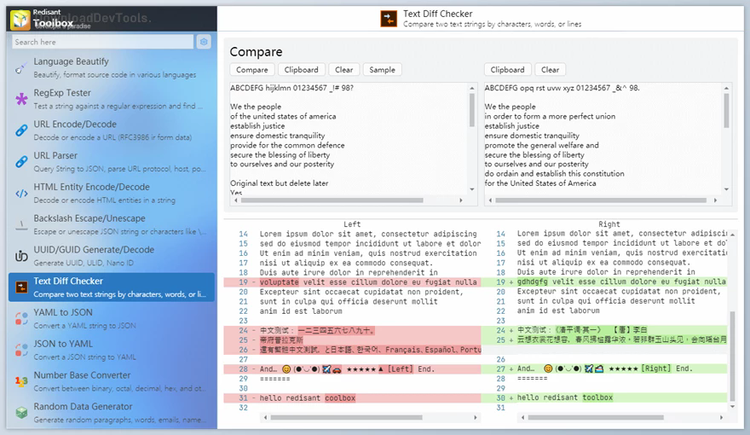This screenshot has width=750, height=435.
Task: Click right input horizontal scrollbar
Action: click(x=601, y=201)
